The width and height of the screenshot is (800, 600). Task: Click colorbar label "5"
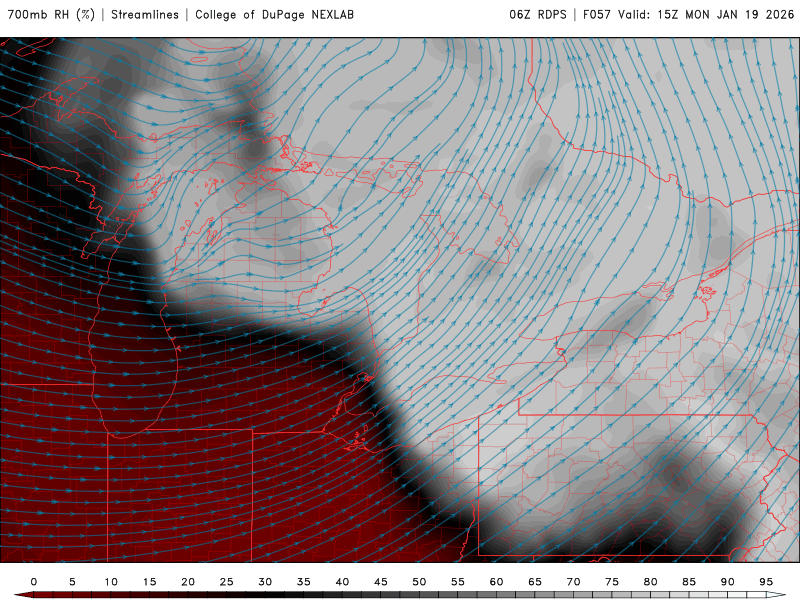(x=72, y=582)
